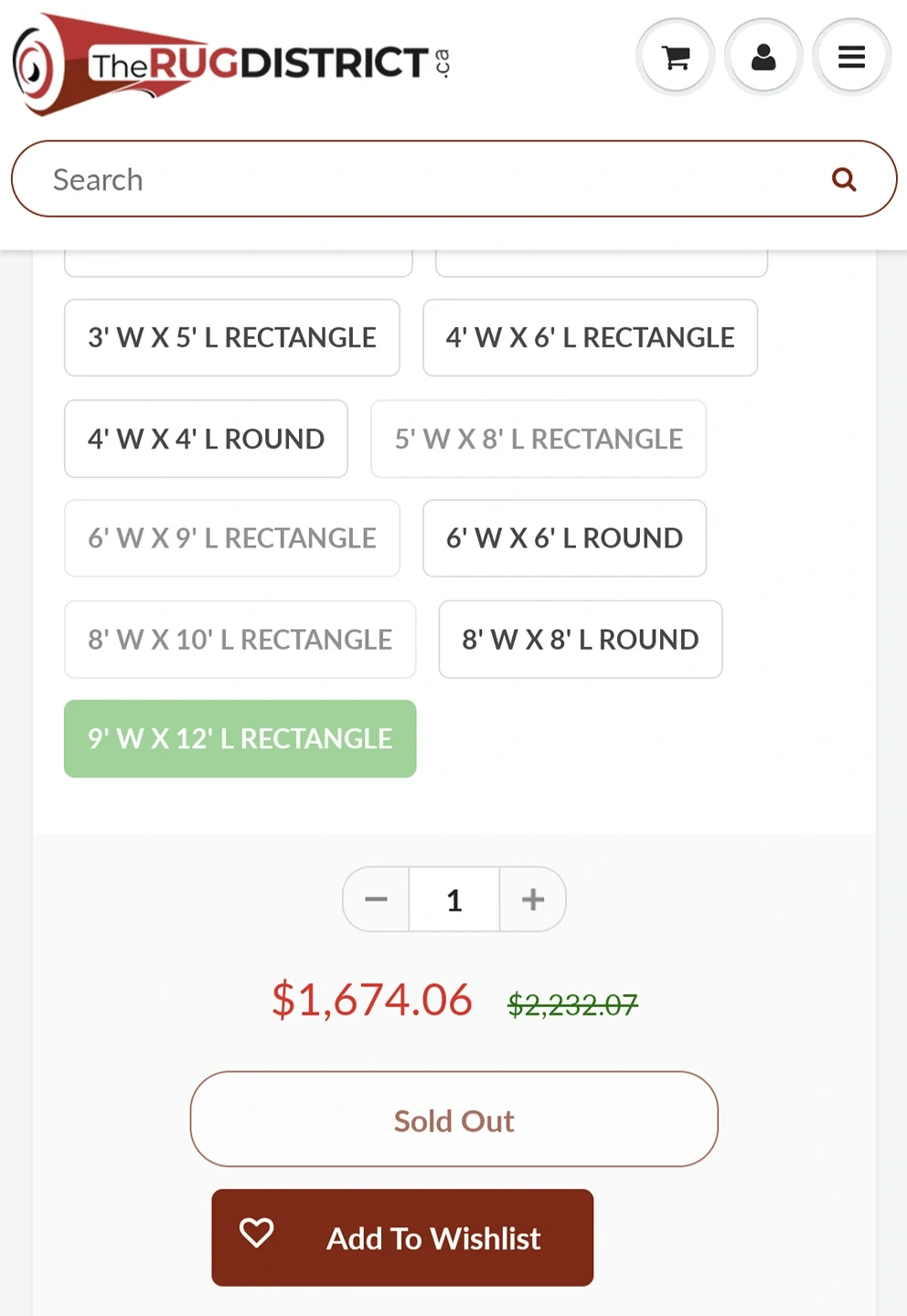The image size is (907, 1316).
Task: Pick 5' W X 8' L Rectangle option
Action: click(x=539, y=439)
